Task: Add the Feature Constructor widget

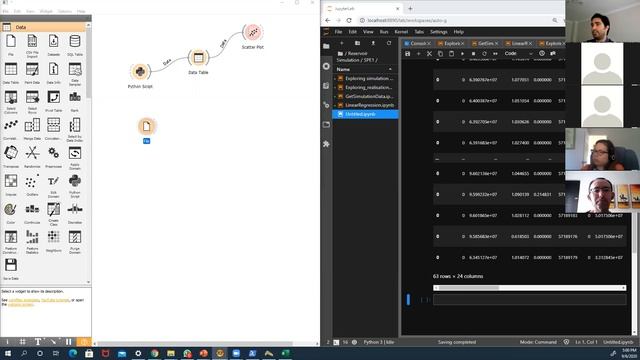Action: coord(11,242)
